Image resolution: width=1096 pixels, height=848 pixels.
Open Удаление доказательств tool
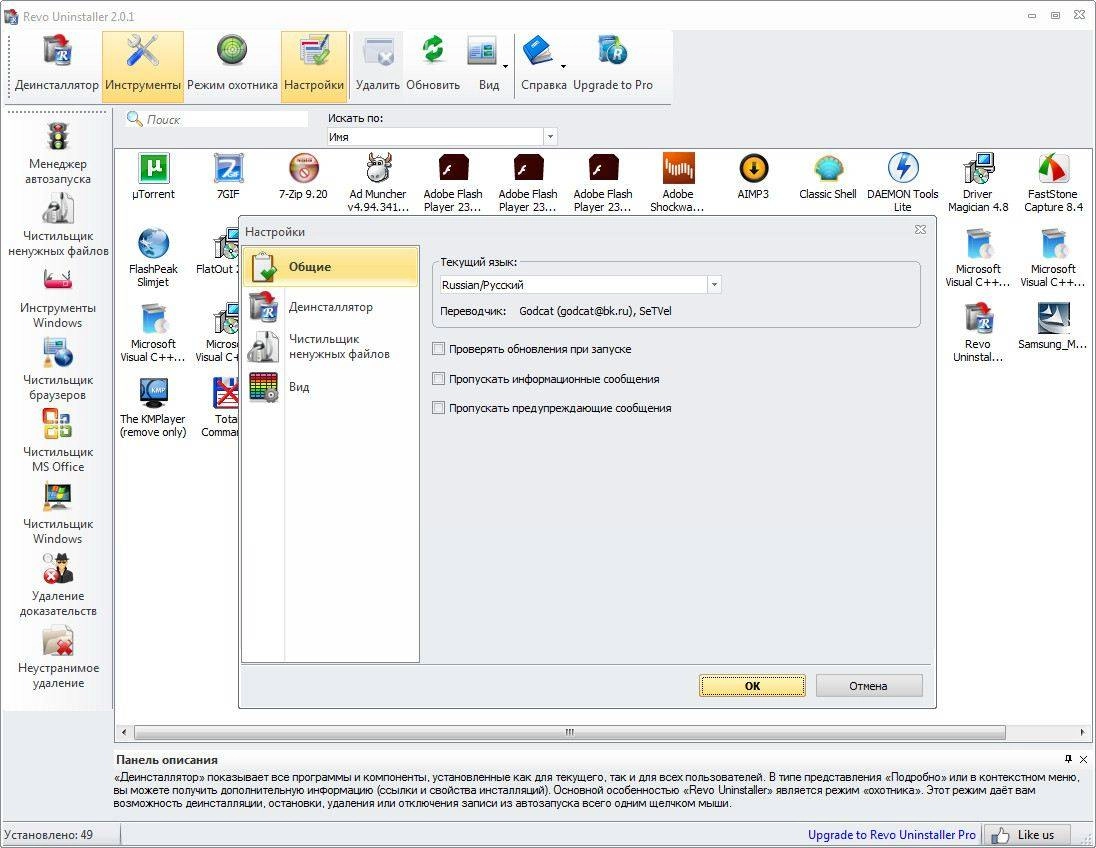(x=58, y=585)
